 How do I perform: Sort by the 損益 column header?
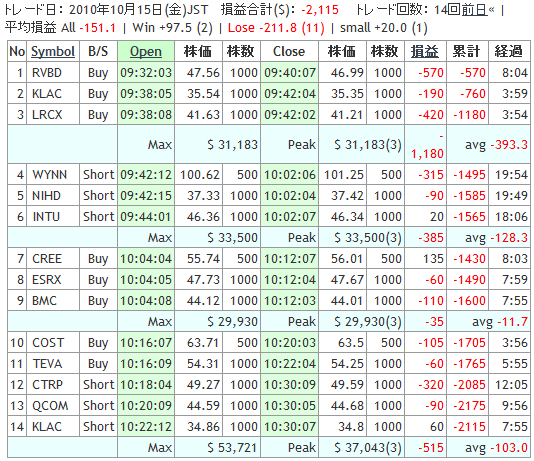coord(425,51)
